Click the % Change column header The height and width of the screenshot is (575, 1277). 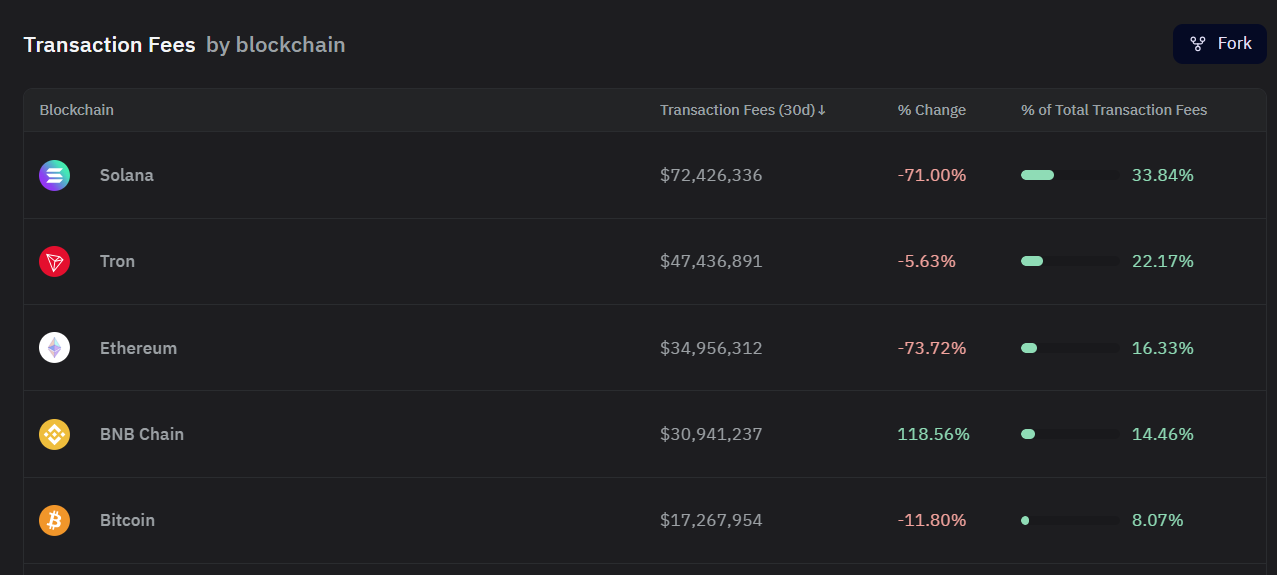pyautogui.click(x=931, y=110)
